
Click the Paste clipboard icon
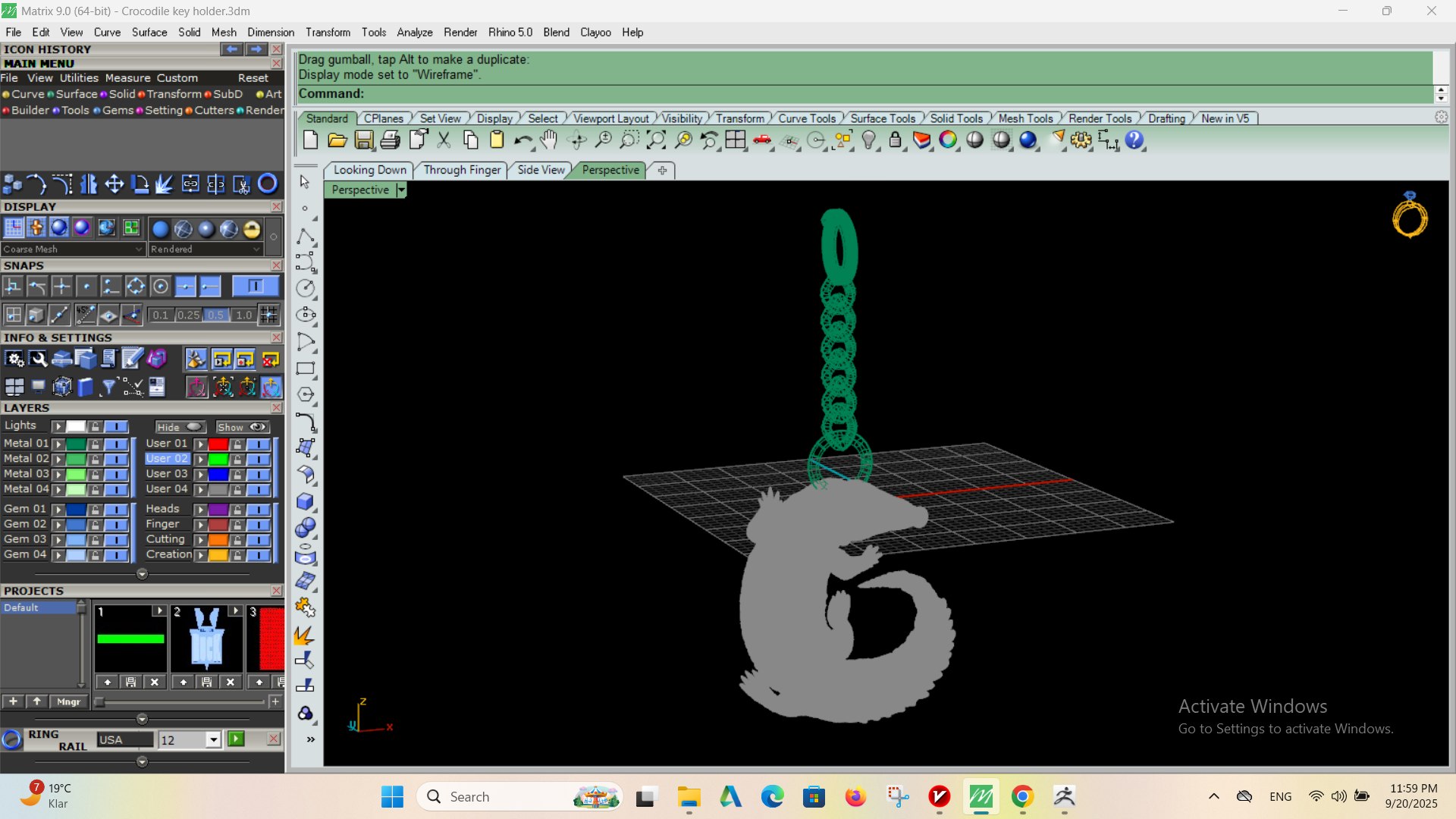pos(497,140)
